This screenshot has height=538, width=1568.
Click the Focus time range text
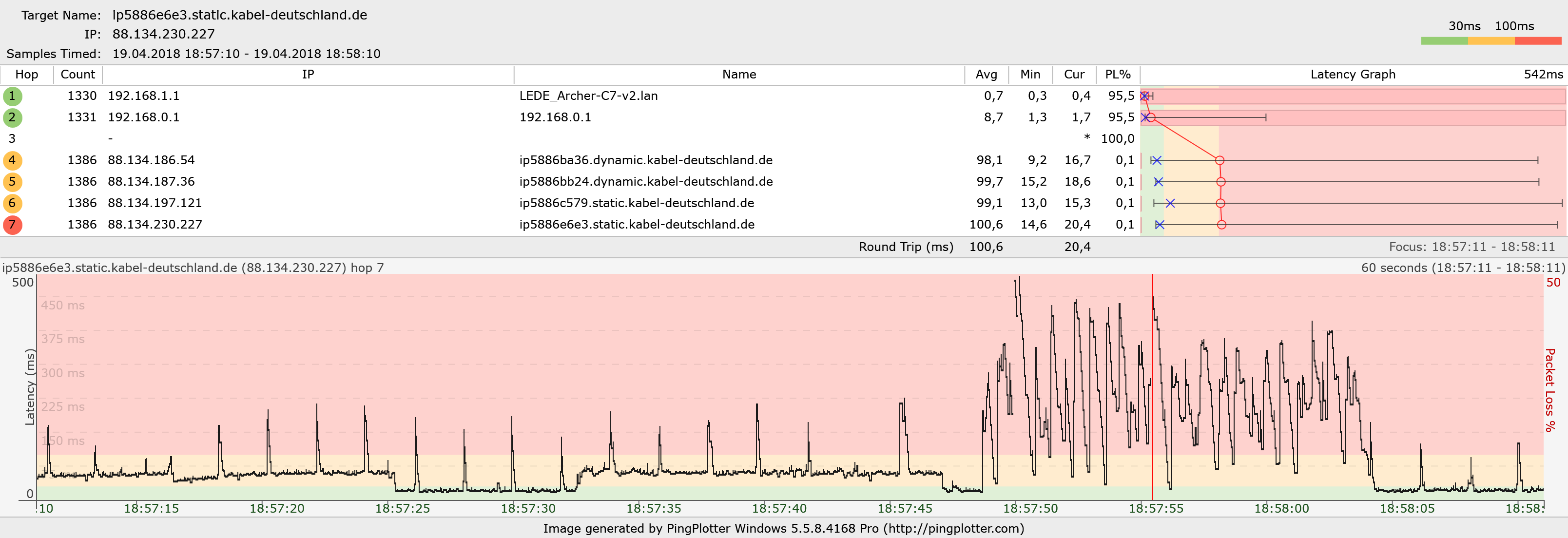1472,247
